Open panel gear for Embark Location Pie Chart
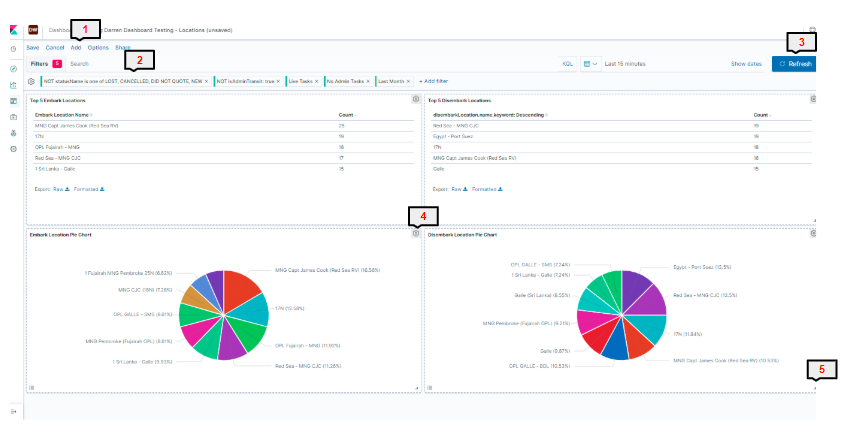Screen dimensions: 848x448 click(416, 234)
